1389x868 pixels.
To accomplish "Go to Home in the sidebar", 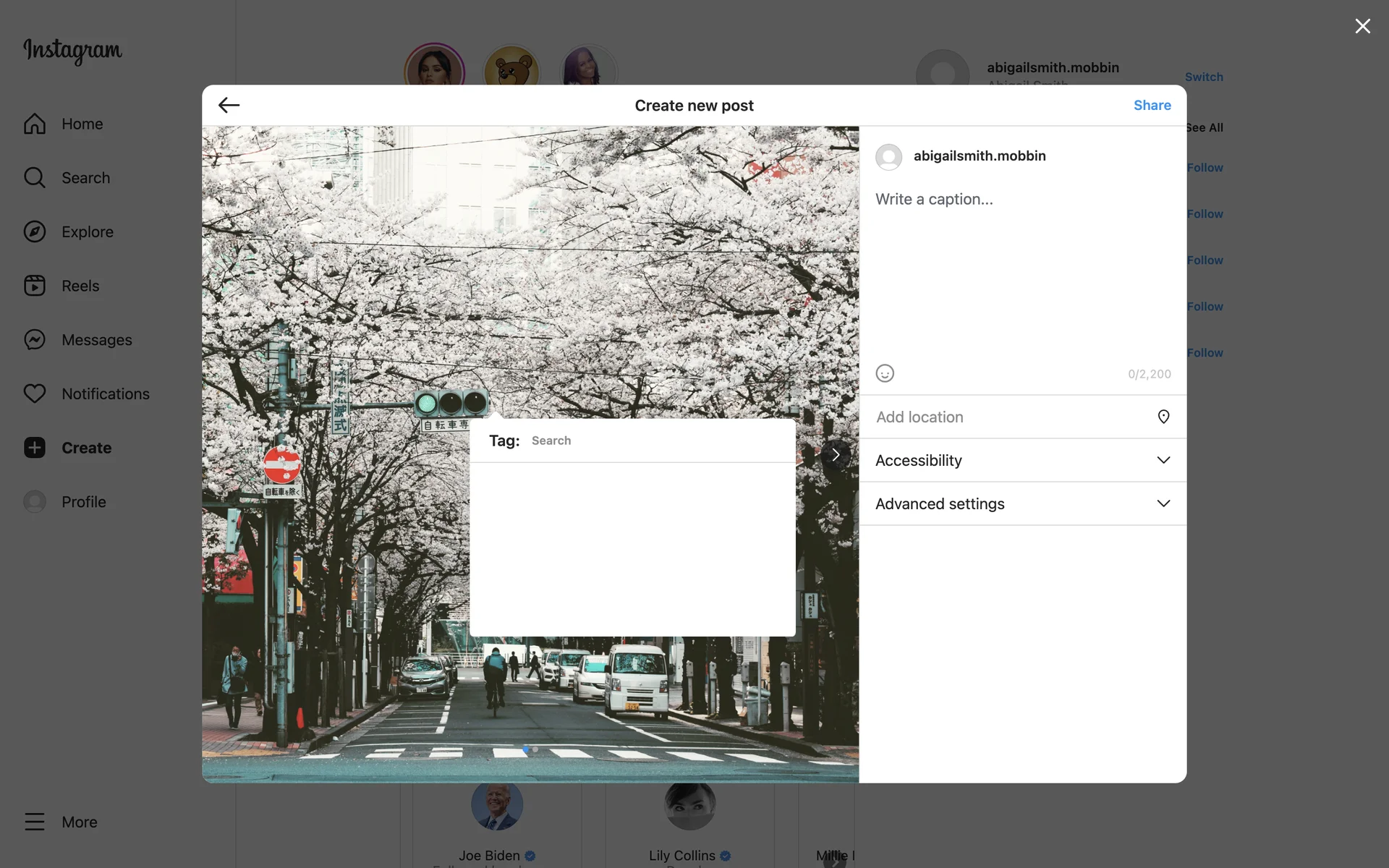I will click(x=82, y=124).
